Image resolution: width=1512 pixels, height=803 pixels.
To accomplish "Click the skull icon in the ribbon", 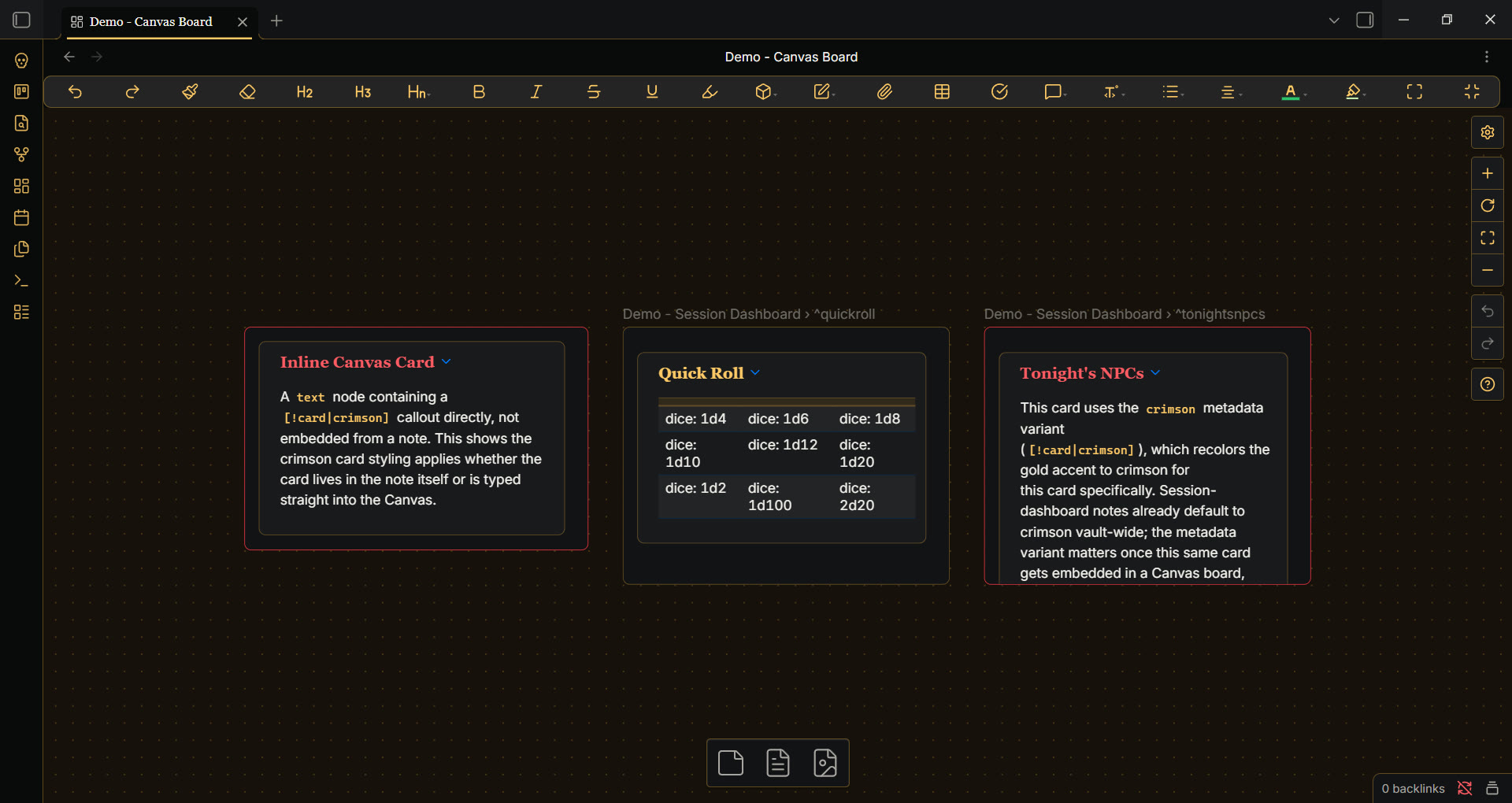I will point(22,61).
